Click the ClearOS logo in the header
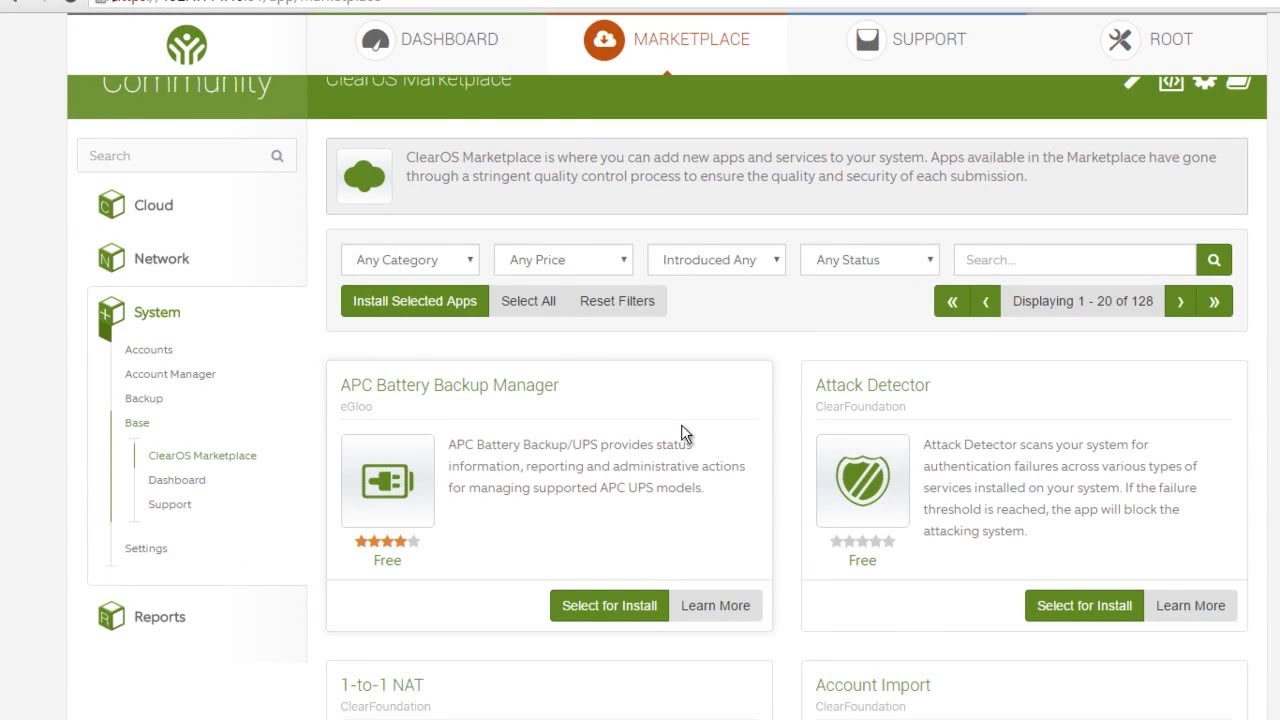Image resolution: width=1280 pixels, height=720 pixels. (x=187, y=45)
